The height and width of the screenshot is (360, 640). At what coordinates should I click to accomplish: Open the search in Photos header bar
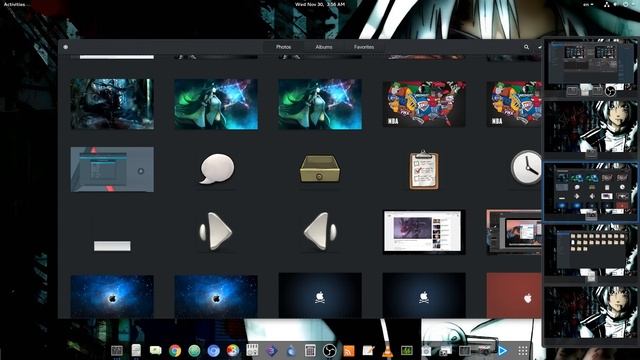527,47
